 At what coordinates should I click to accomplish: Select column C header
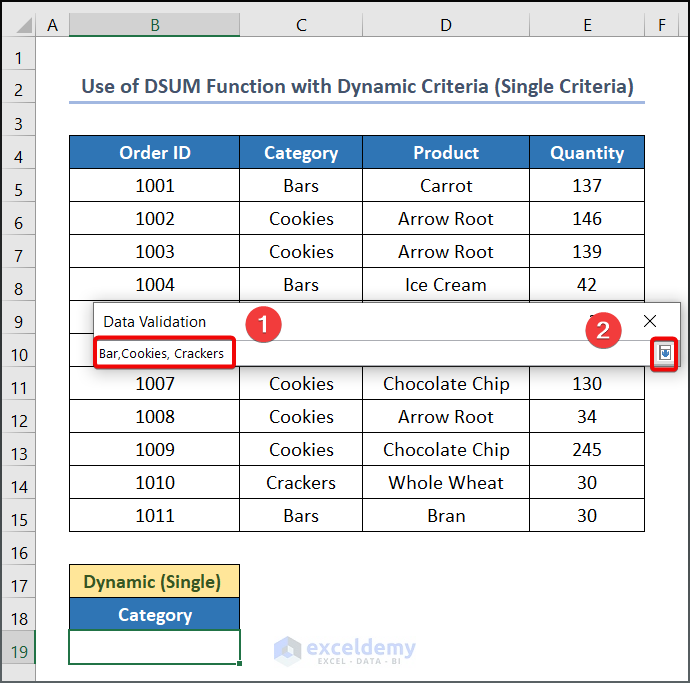point(301,25)
